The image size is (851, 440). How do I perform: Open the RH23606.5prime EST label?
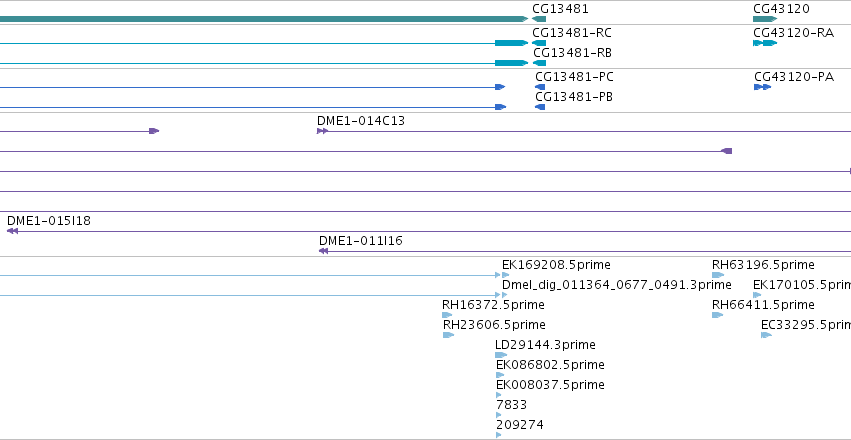pyautogui.click(x=494, y=325)
